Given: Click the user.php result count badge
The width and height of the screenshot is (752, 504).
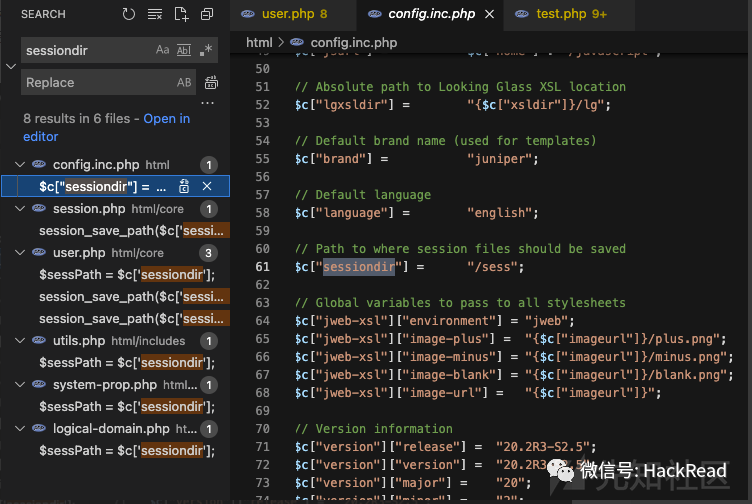Looking at the screenshot, I should pyautogui.click(x=209, y=253).
